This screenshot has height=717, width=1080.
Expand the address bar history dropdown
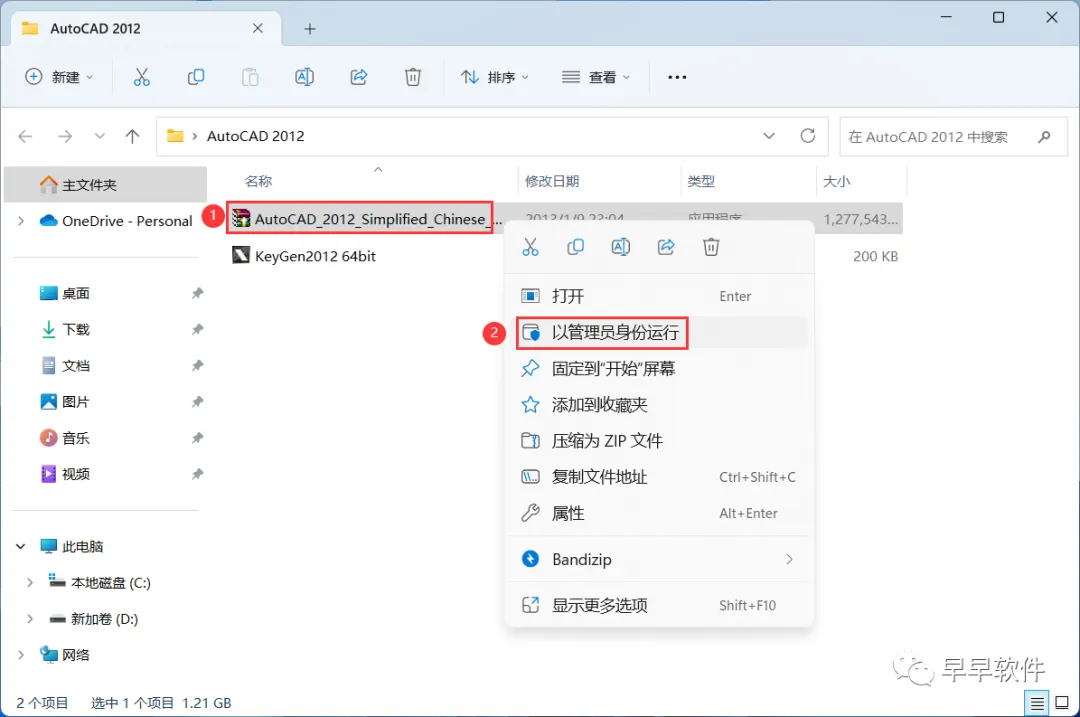pyautogui.click(x=769, y=136)
